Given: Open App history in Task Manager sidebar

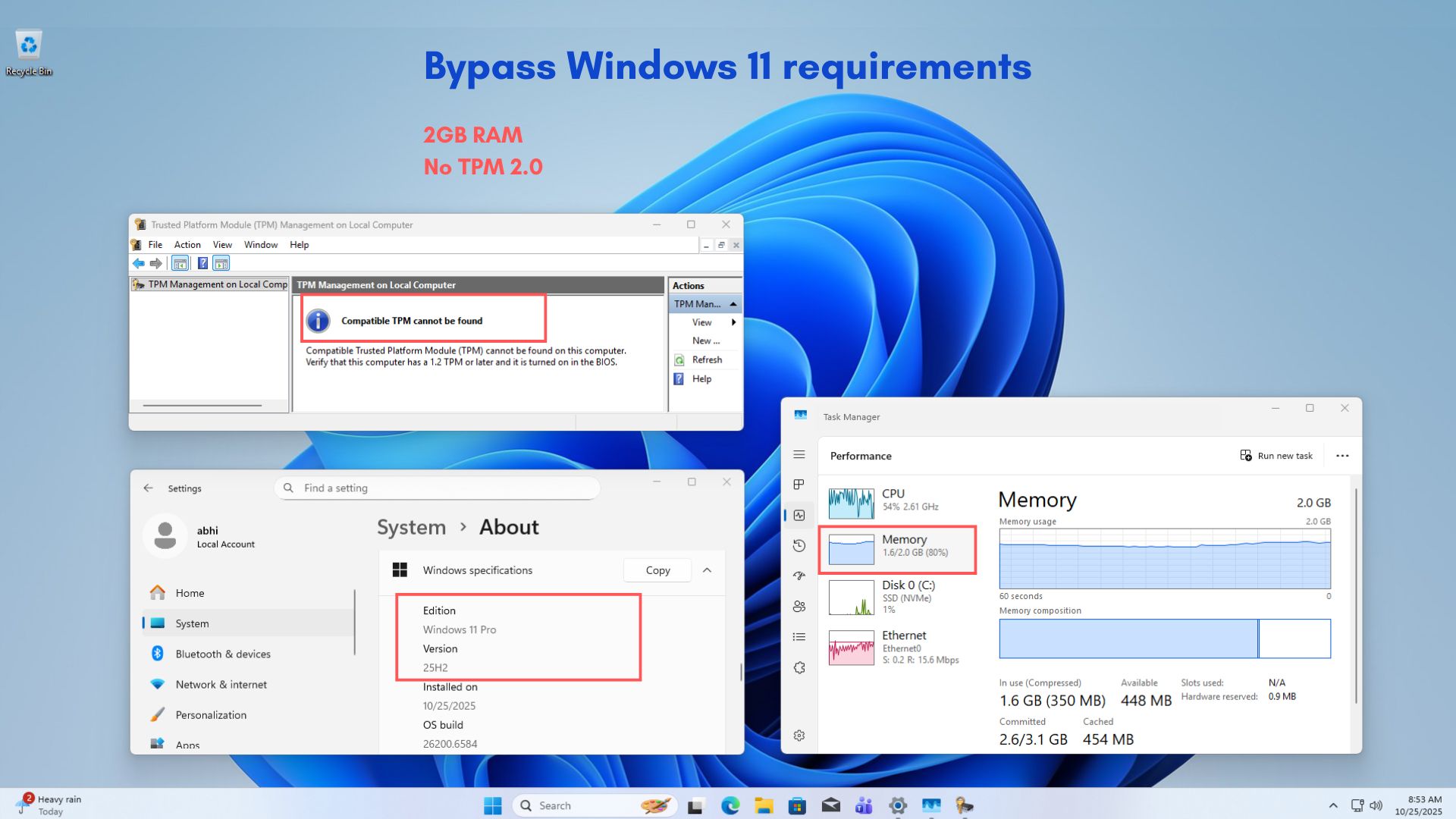Looking at the screenshot, I should click(799, 545).
